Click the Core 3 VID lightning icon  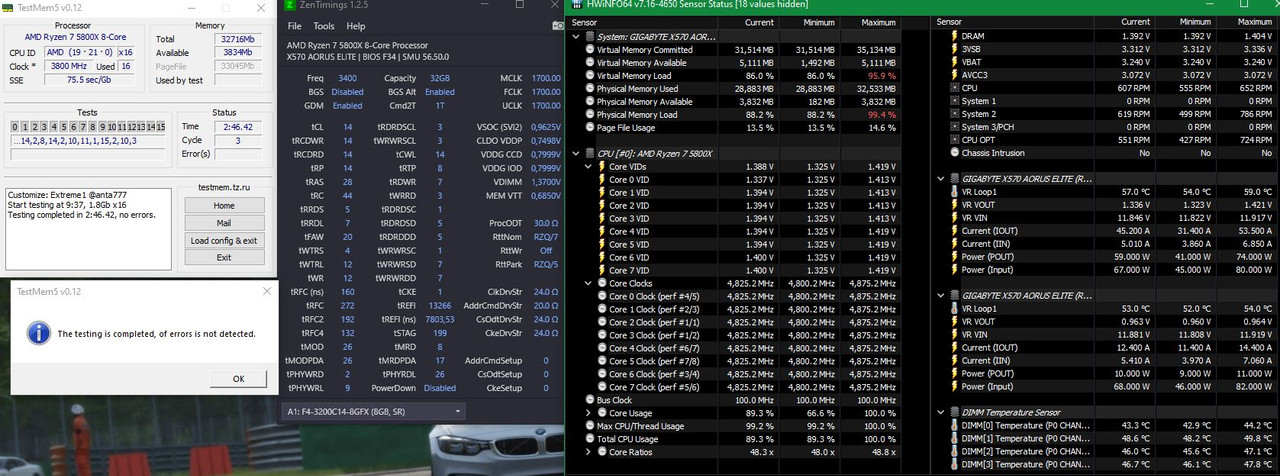pos(601,218)
